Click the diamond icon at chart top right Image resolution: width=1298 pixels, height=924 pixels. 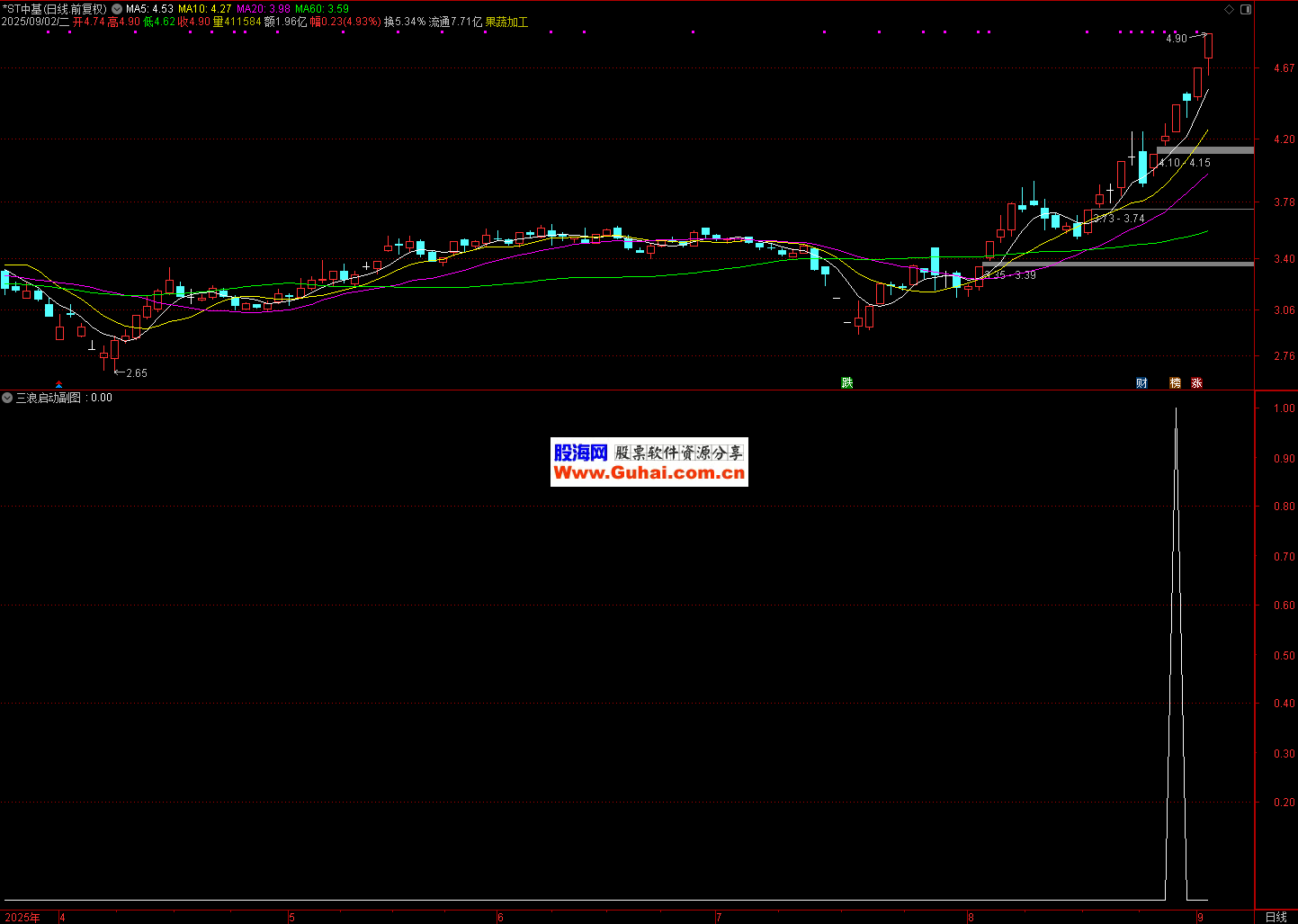coord(1230,9)
